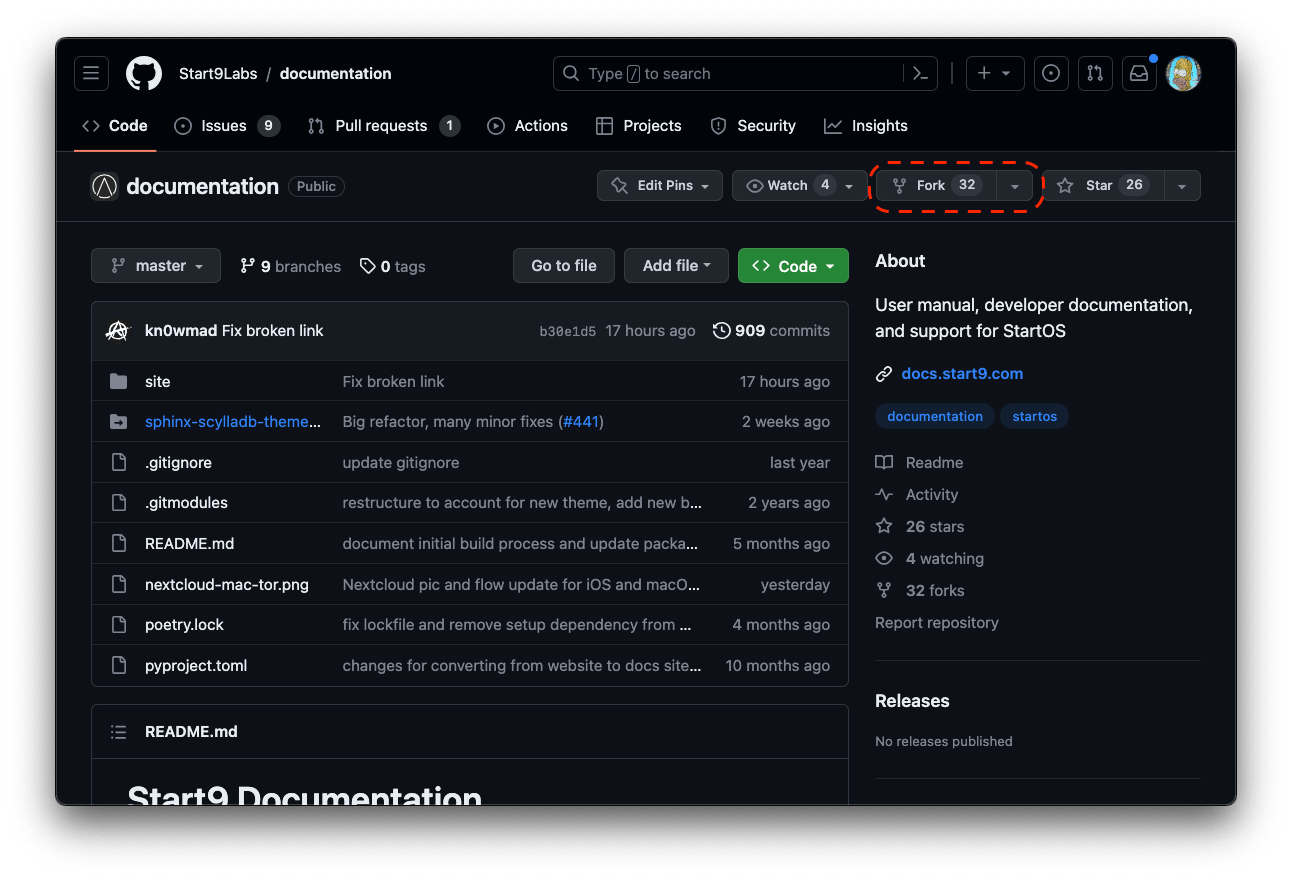
Task: Switch to the Insights tab
Action: coord(866,126)
